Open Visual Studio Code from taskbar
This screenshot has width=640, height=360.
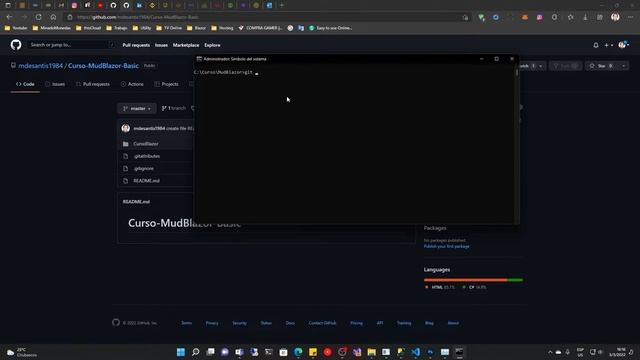pos(416,352)
